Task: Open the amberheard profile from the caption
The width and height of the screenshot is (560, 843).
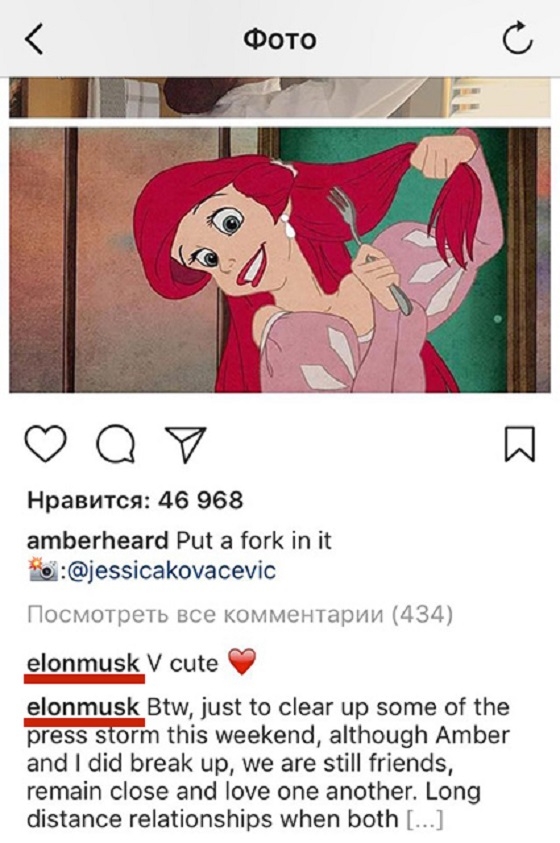Action: click(98, 540)
